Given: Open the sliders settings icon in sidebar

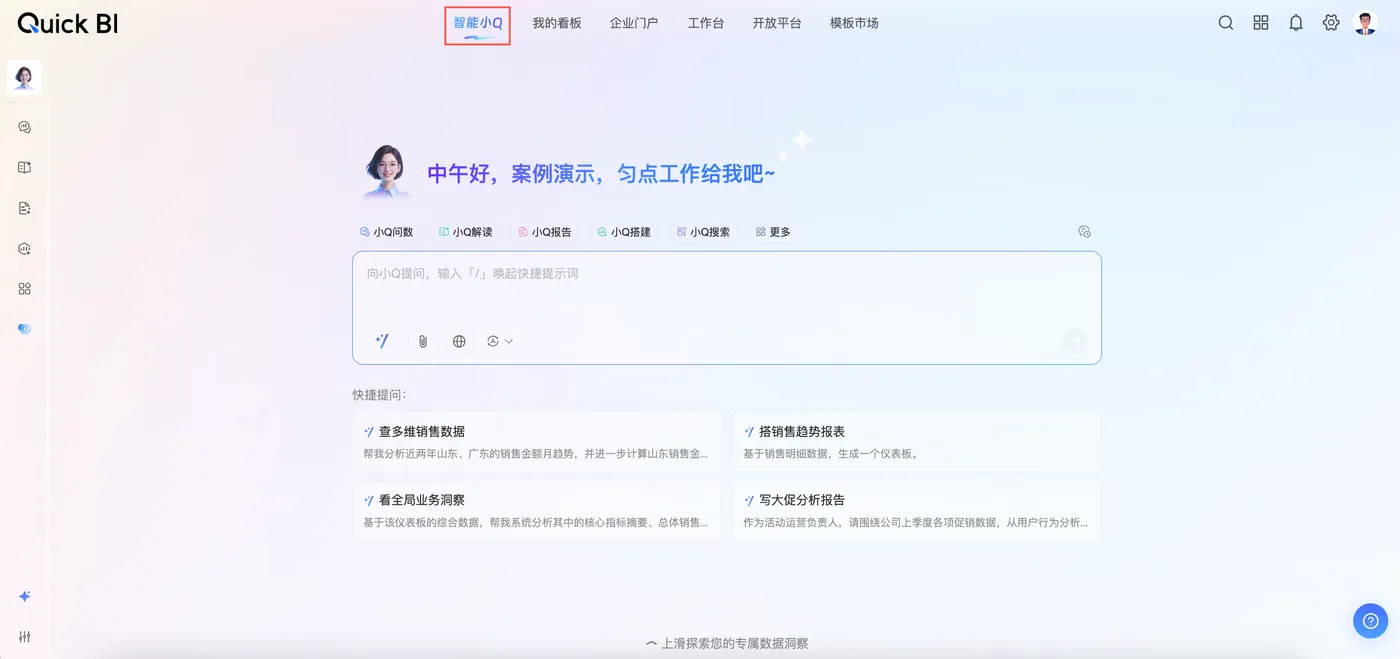Looking at the screenshot, I should click(25, 637).
